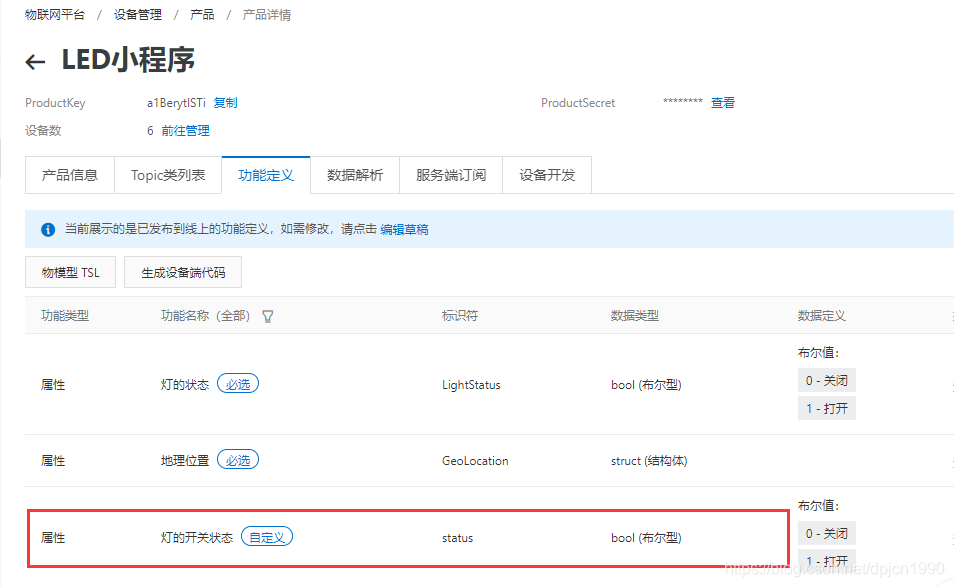Copy the ProductKey via 复制 link
Image resolution: width=954 pixels, height=587 pixels.
[225, 103]
